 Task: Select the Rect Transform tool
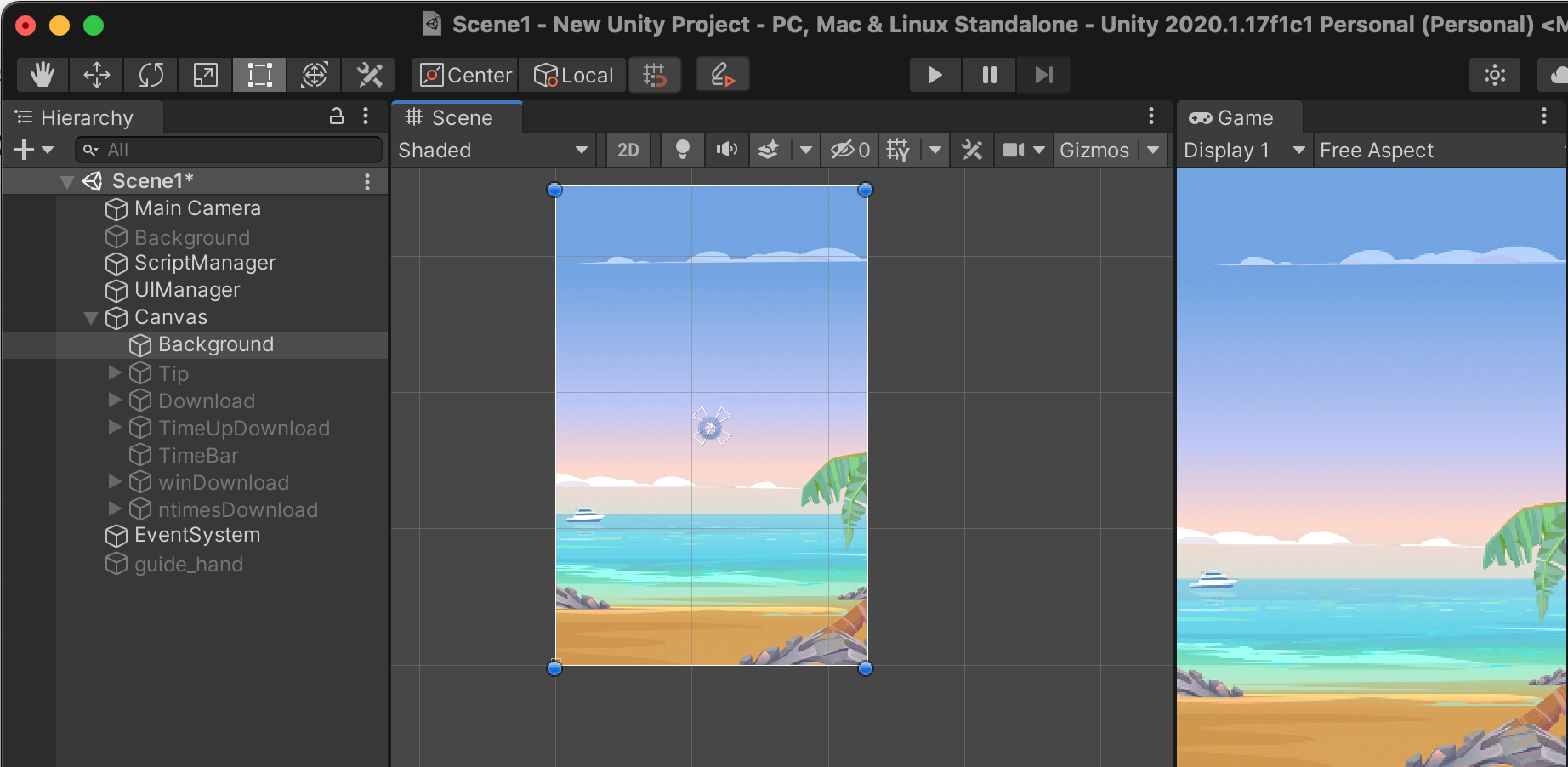click(259, 75)
